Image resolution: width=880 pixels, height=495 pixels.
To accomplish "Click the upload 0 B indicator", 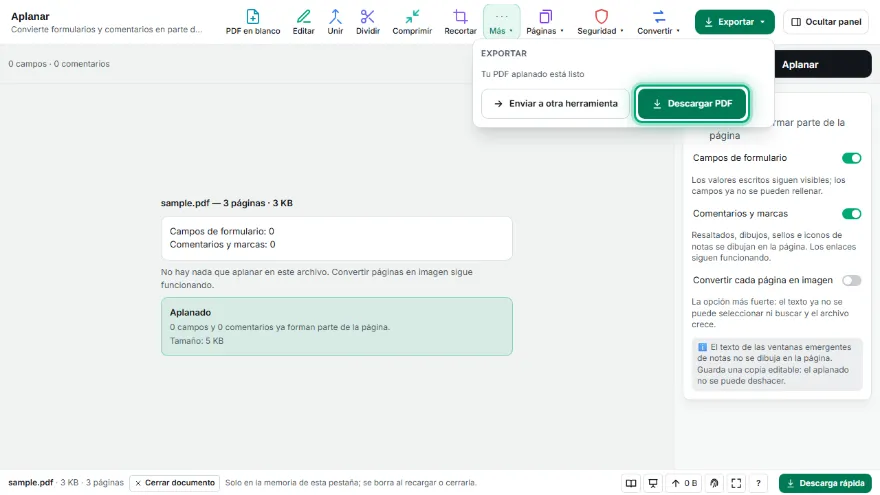I will (x=684, y=483).
